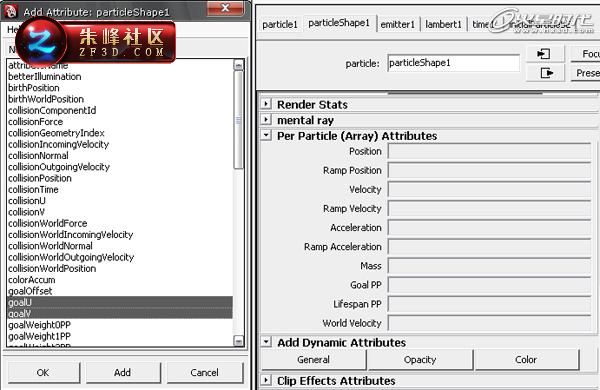The image size is (600, 390).
Task: Click the Opacity dynamic attribute button
Action: [x=420, y=360]
